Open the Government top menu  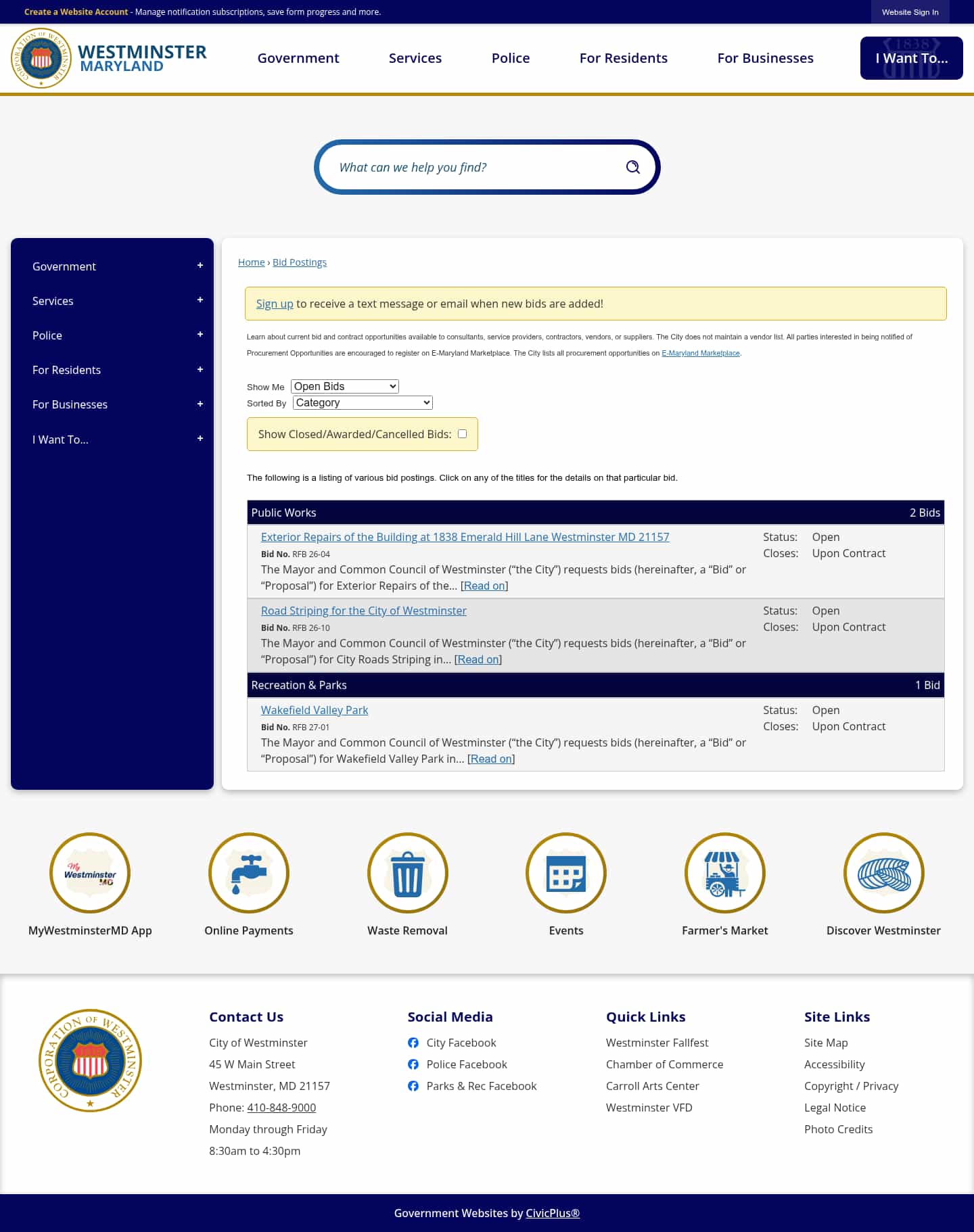click(298, 58)
